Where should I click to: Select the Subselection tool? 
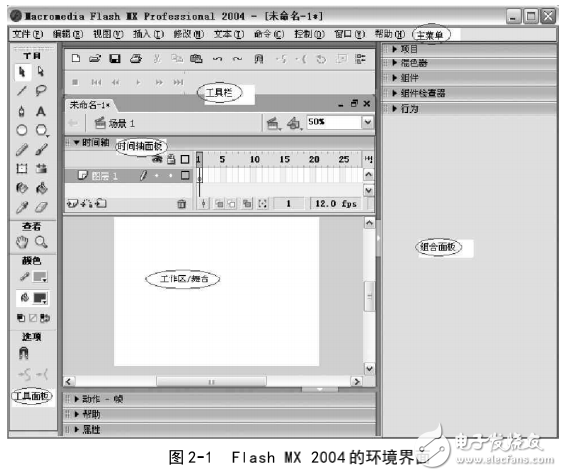click(x=41, y=71)
